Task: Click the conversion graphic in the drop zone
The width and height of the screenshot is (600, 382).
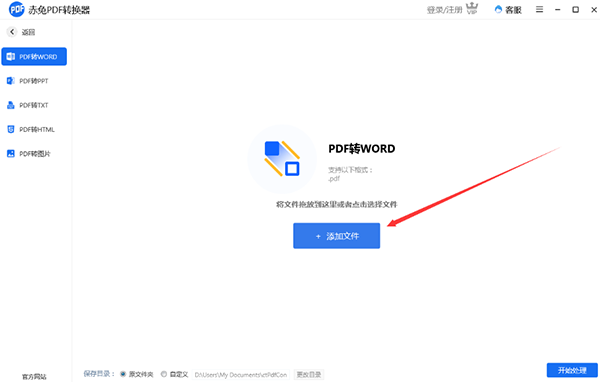Action: 282,158
